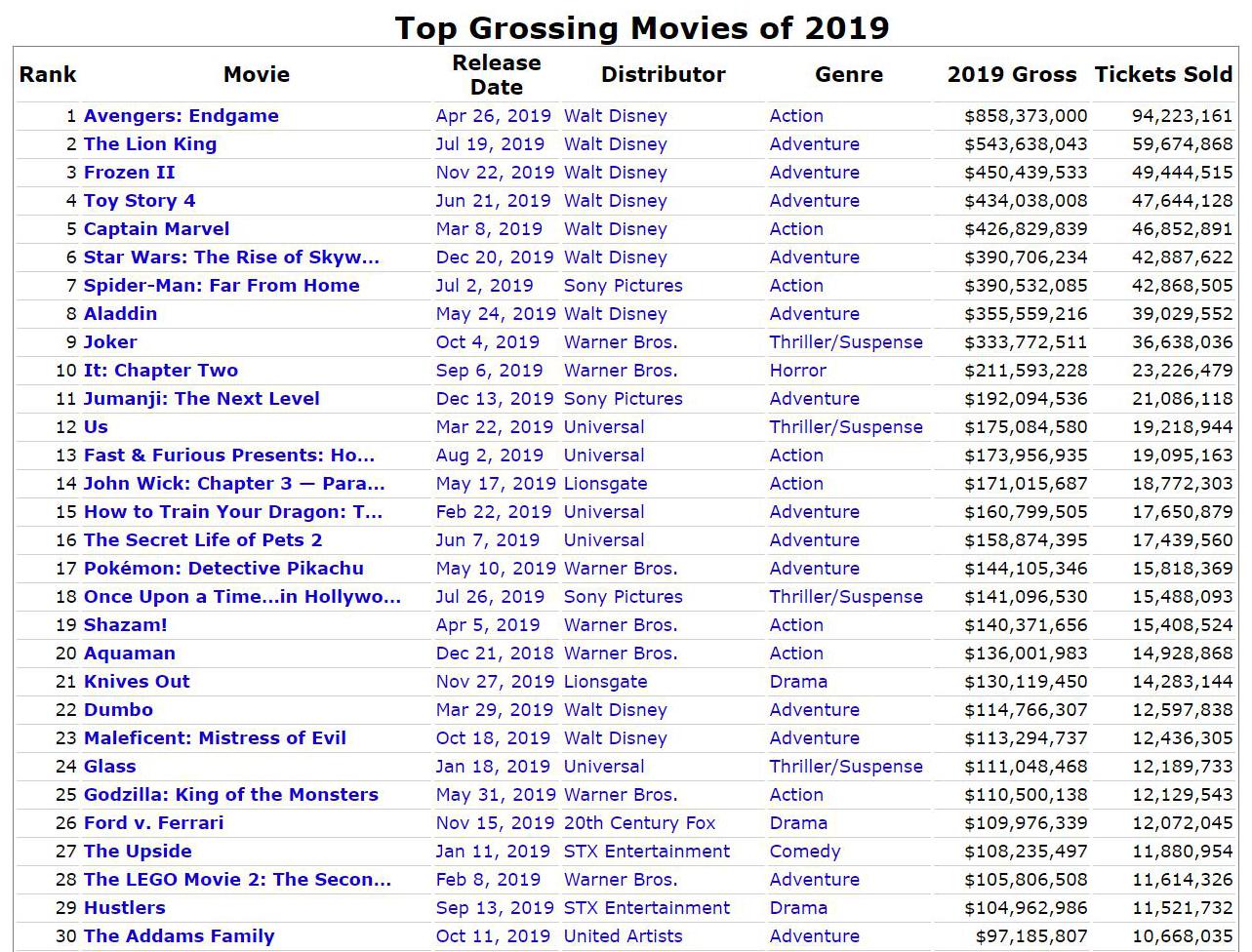1252x952 pixels.
Task: Click Thriller/Suspense genre in Joker row
Action: [846, 341]
